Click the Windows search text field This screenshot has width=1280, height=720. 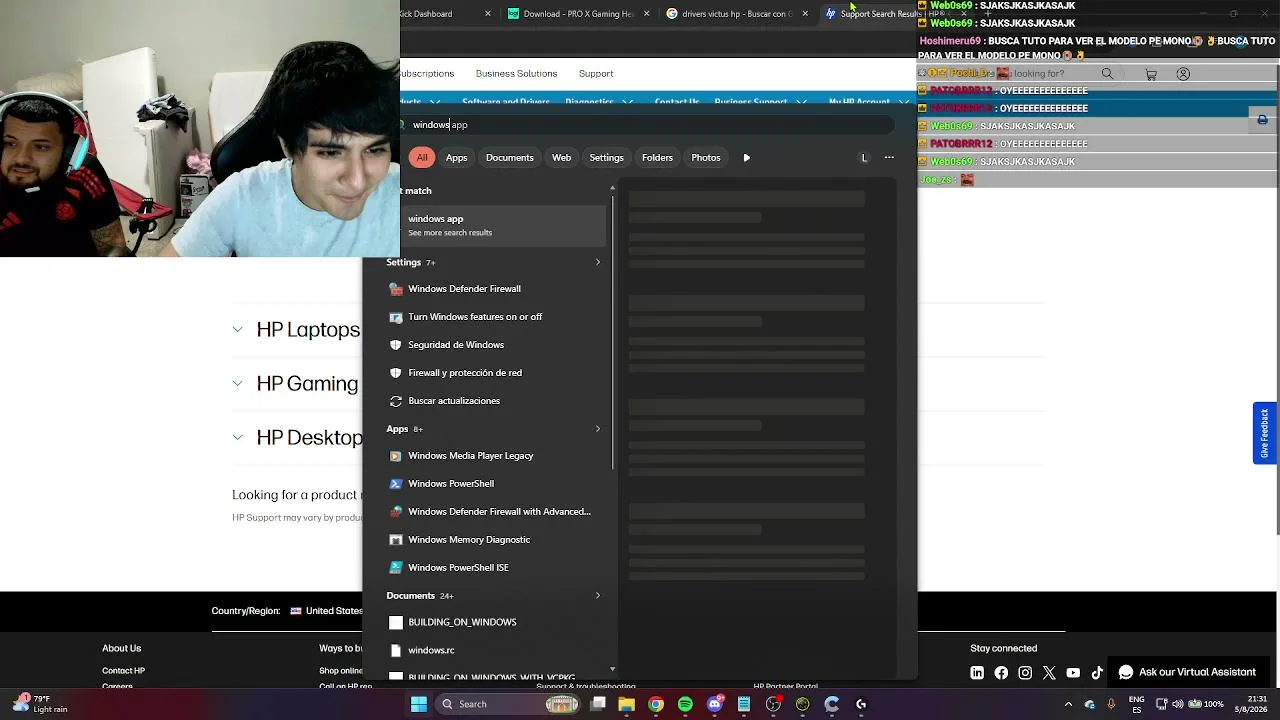tap(648, 125)
